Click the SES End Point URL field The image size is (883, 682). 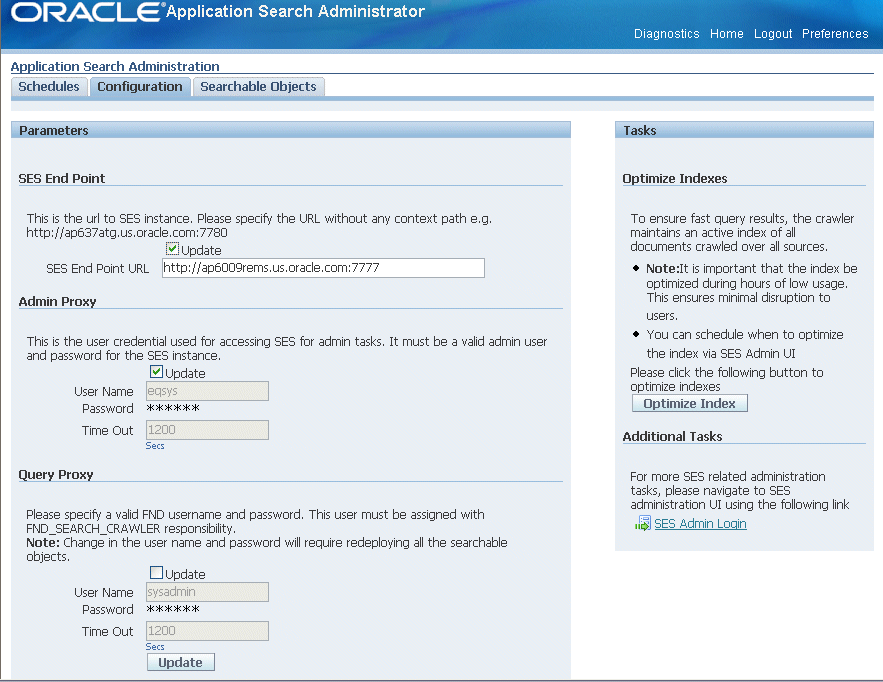(x=323, y=268)
